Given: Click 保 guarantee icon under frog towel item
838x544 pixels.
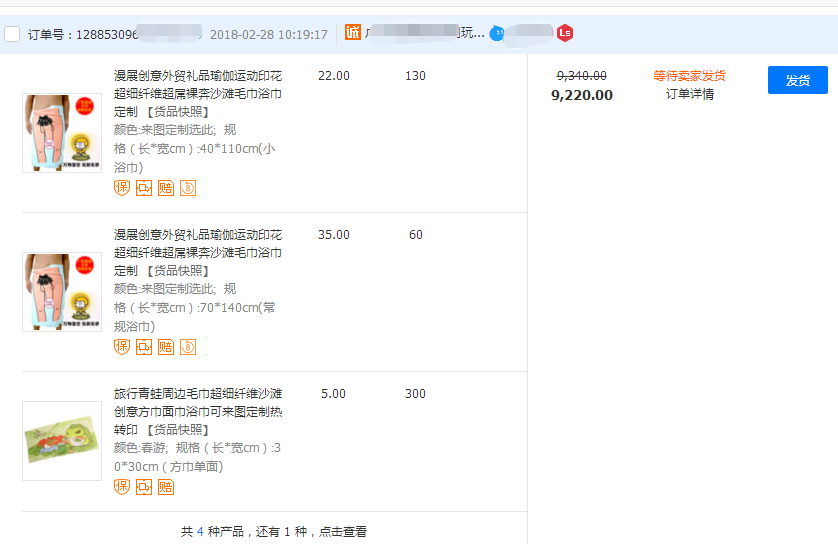Looking at the screenshot, I should click(x=122, y=487).
